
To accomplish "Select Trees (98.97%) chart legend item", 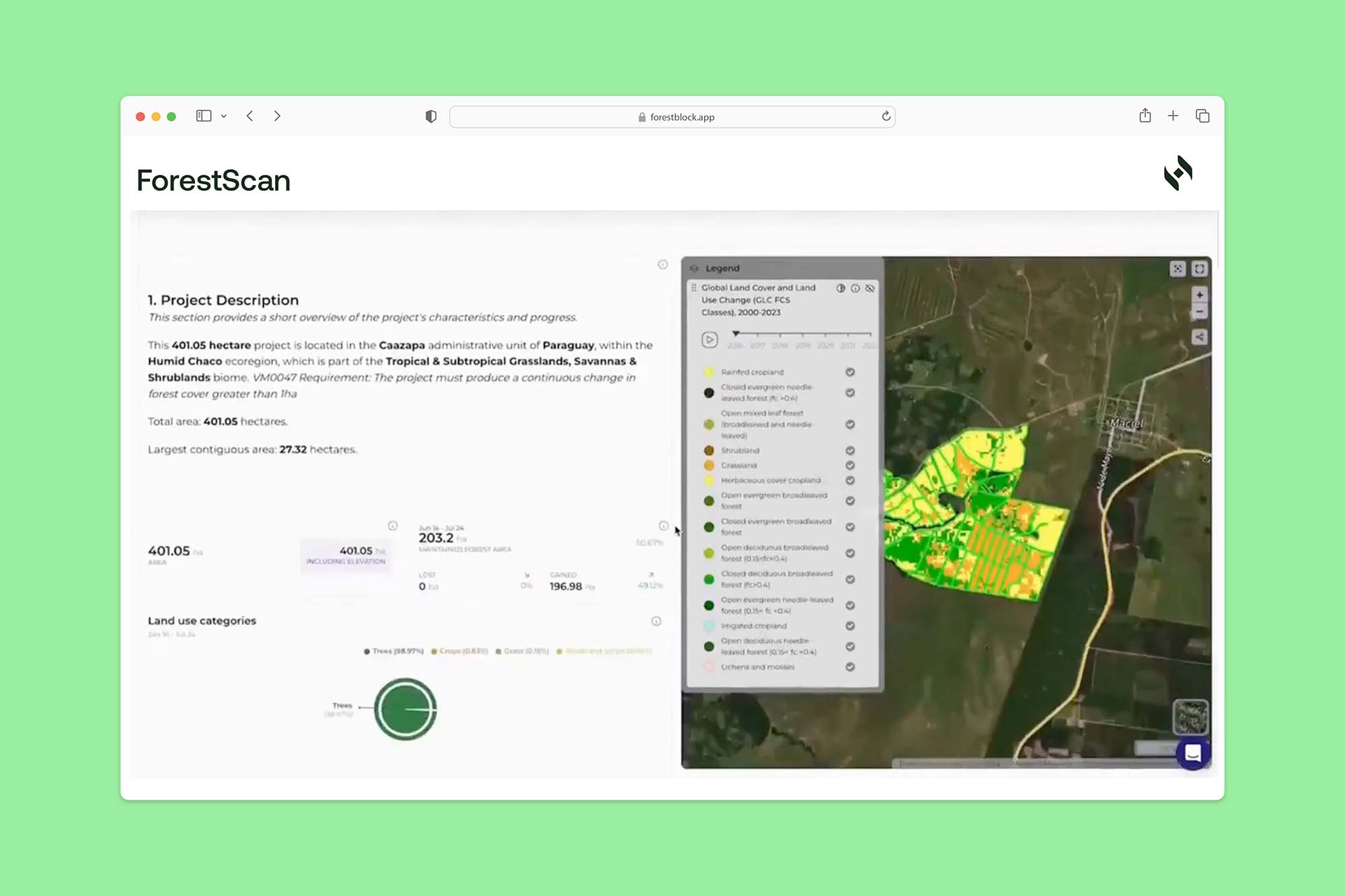I will click(x=394, y=651).
